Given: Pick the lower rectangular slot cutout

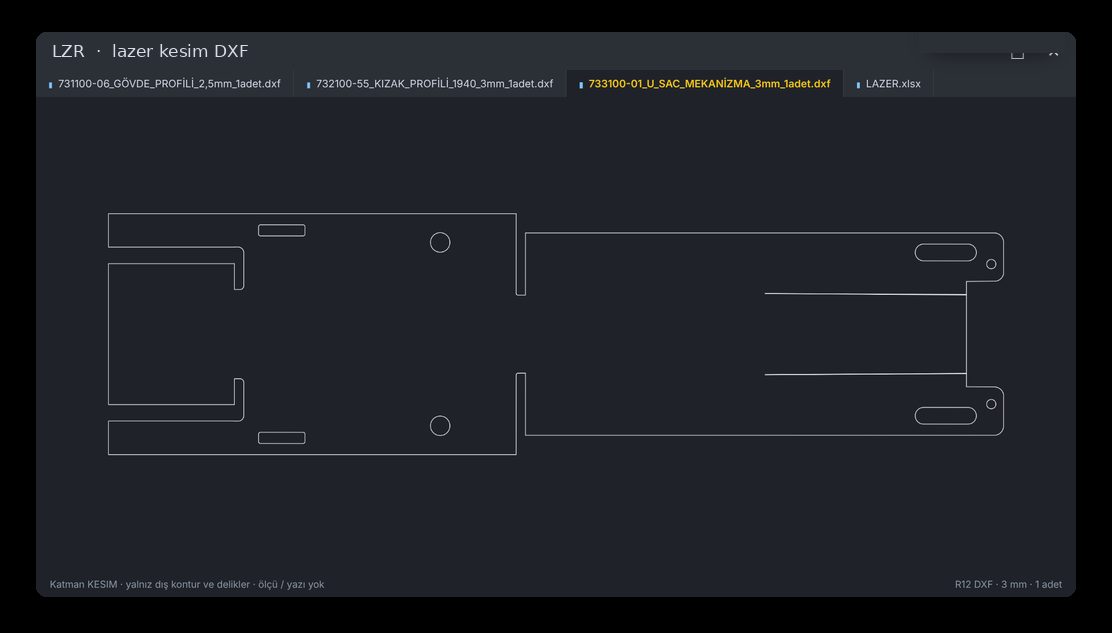Looking at the screenshot, I should pyautogui.click(x=282, y=438).
